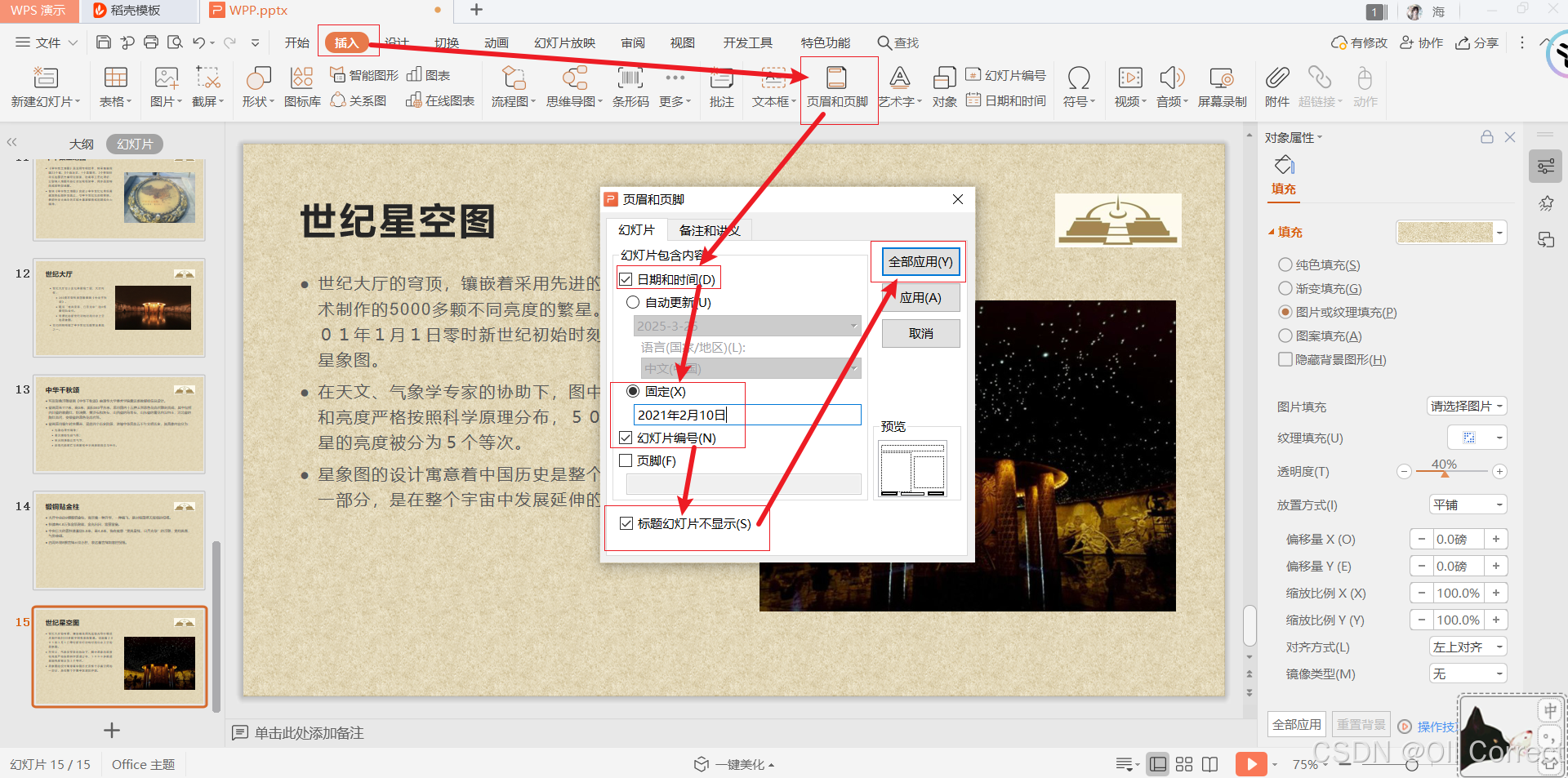Open the File menu dropdown
The height and width of the screenshot is (778, 1568).
click(47, 42)
